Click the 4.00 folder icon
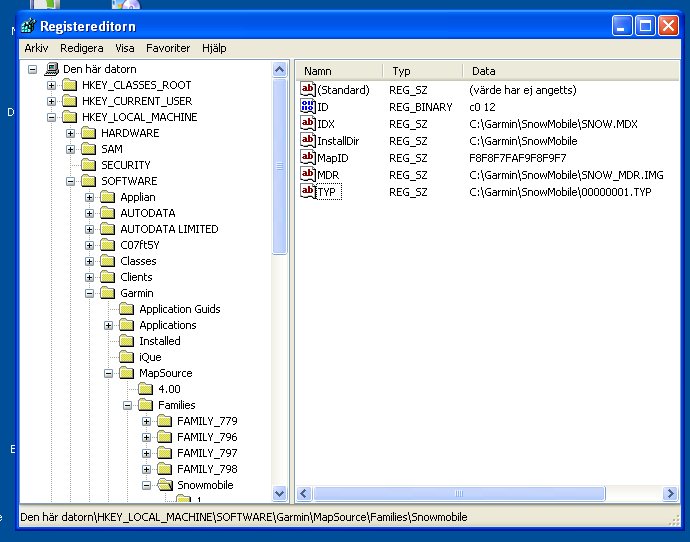Viewport: 690px width, 542px height. pyautogui.click(x=145, y=389)
